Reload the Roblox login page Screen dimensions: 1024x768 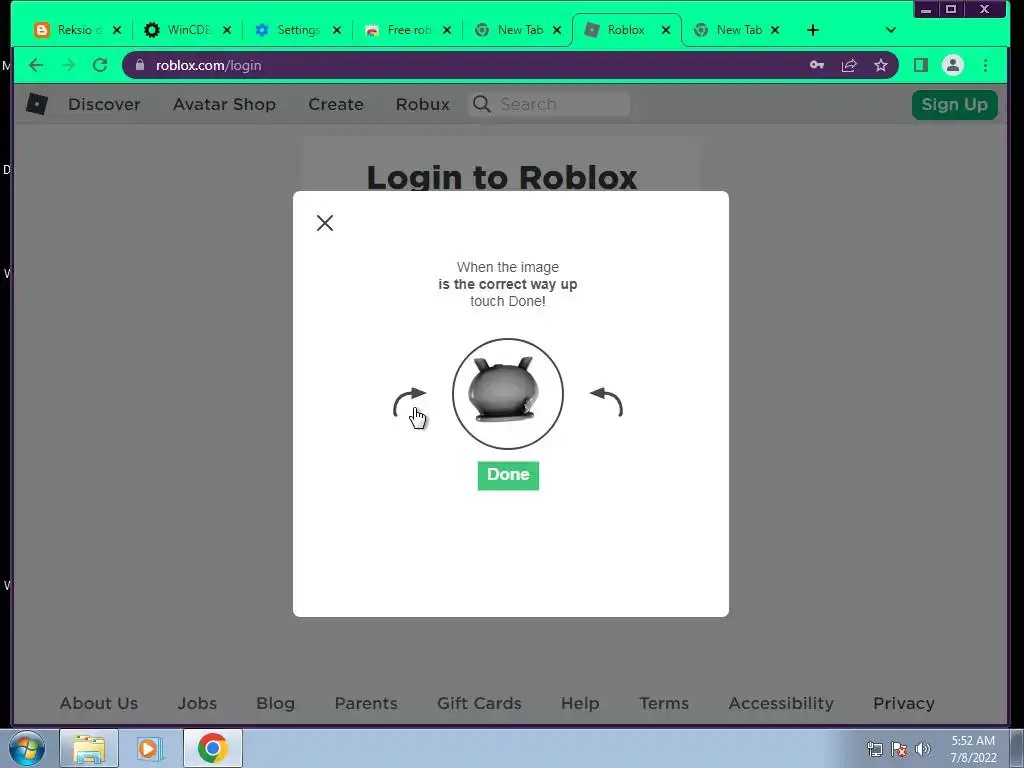[100, 65]
